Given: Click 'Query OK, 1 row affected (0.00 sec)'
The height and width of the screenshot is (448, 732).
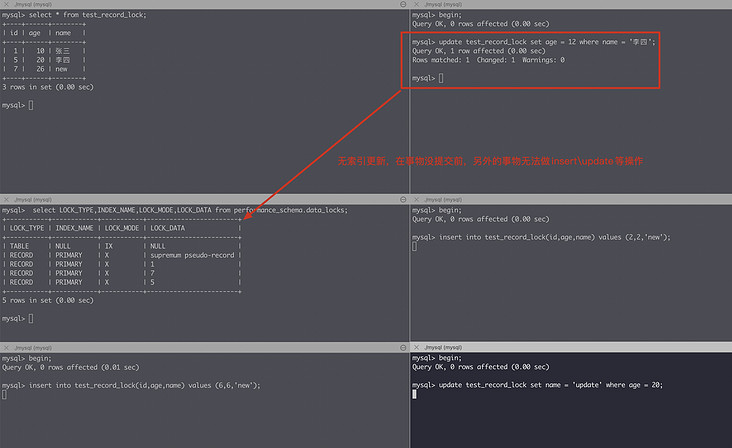Looking at the screenshot, I should 479,51.
